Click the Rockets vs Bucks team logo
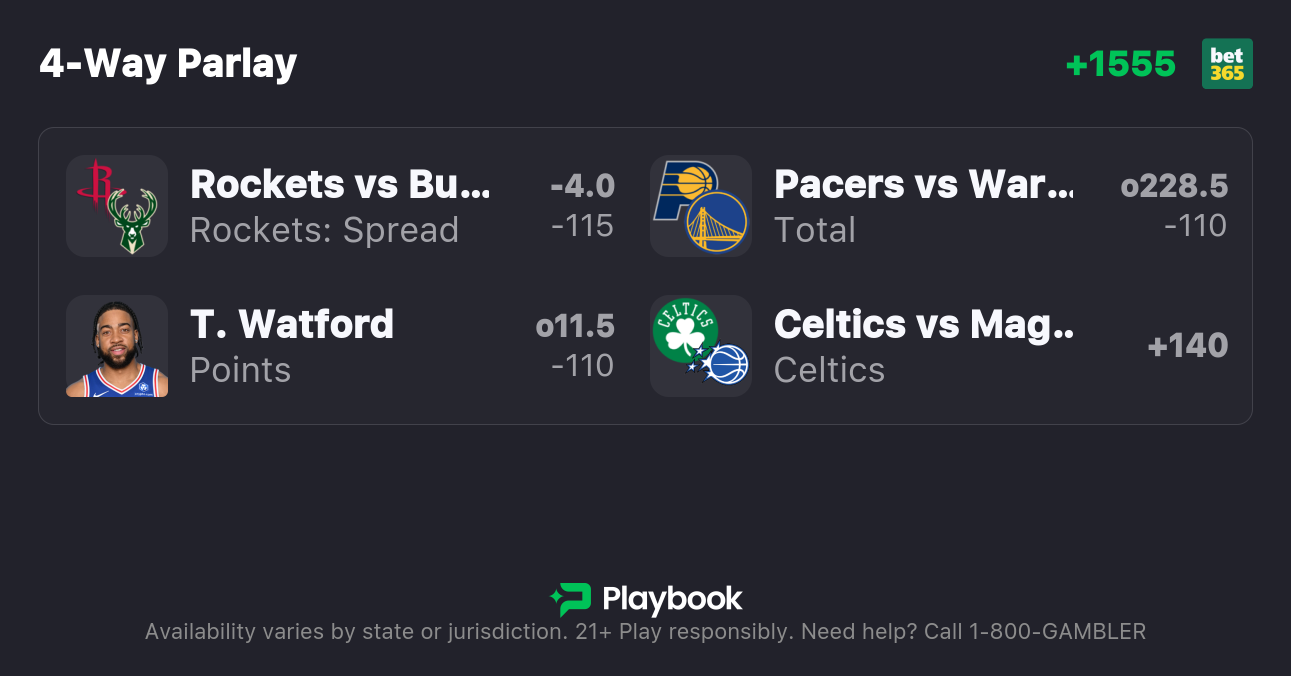This screenshot has width=1291, height=676. click(x=117, y=206)
